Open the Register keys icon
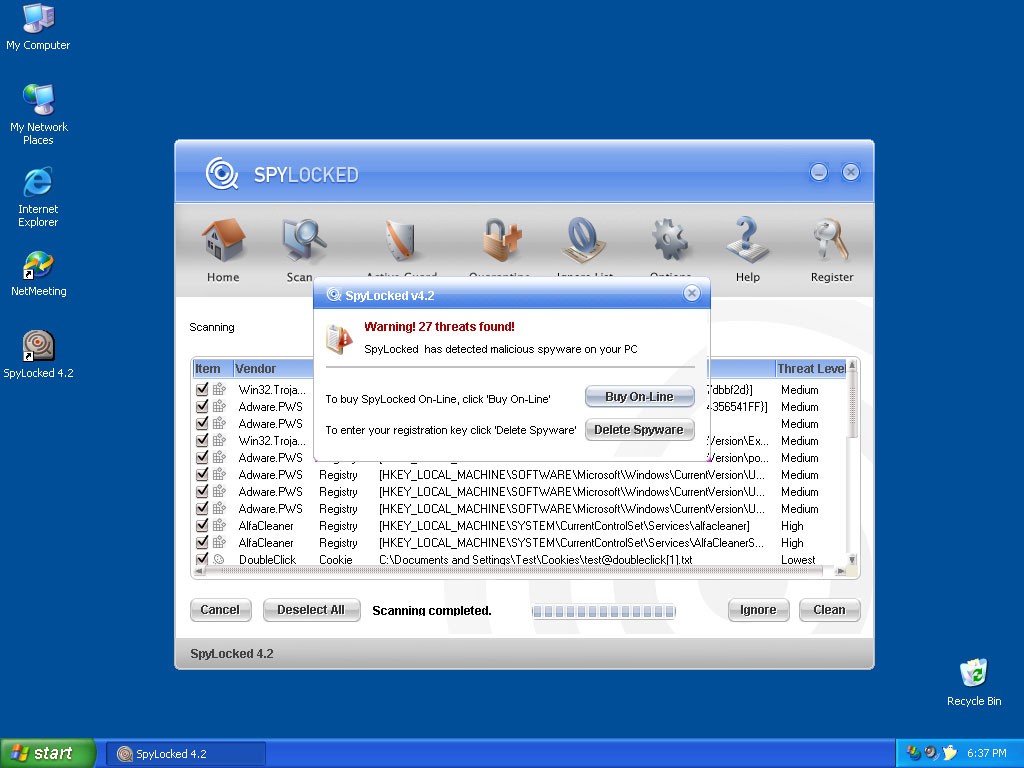 tap(831, 243)
